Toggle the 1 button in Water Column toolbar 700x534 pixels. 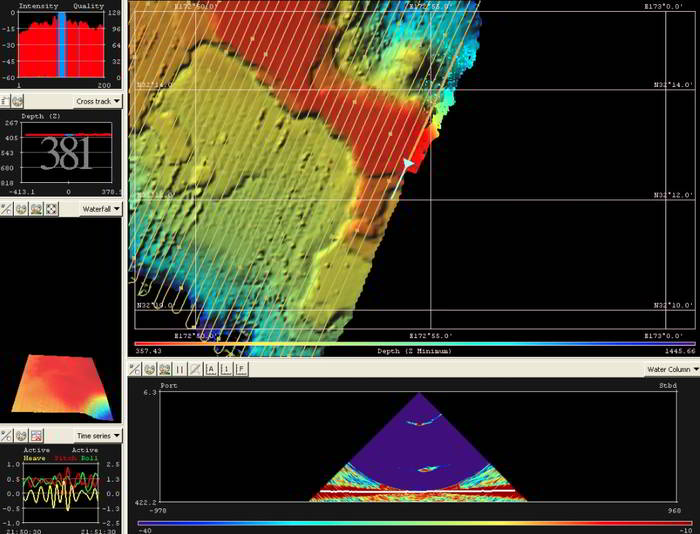coord(227,369)
